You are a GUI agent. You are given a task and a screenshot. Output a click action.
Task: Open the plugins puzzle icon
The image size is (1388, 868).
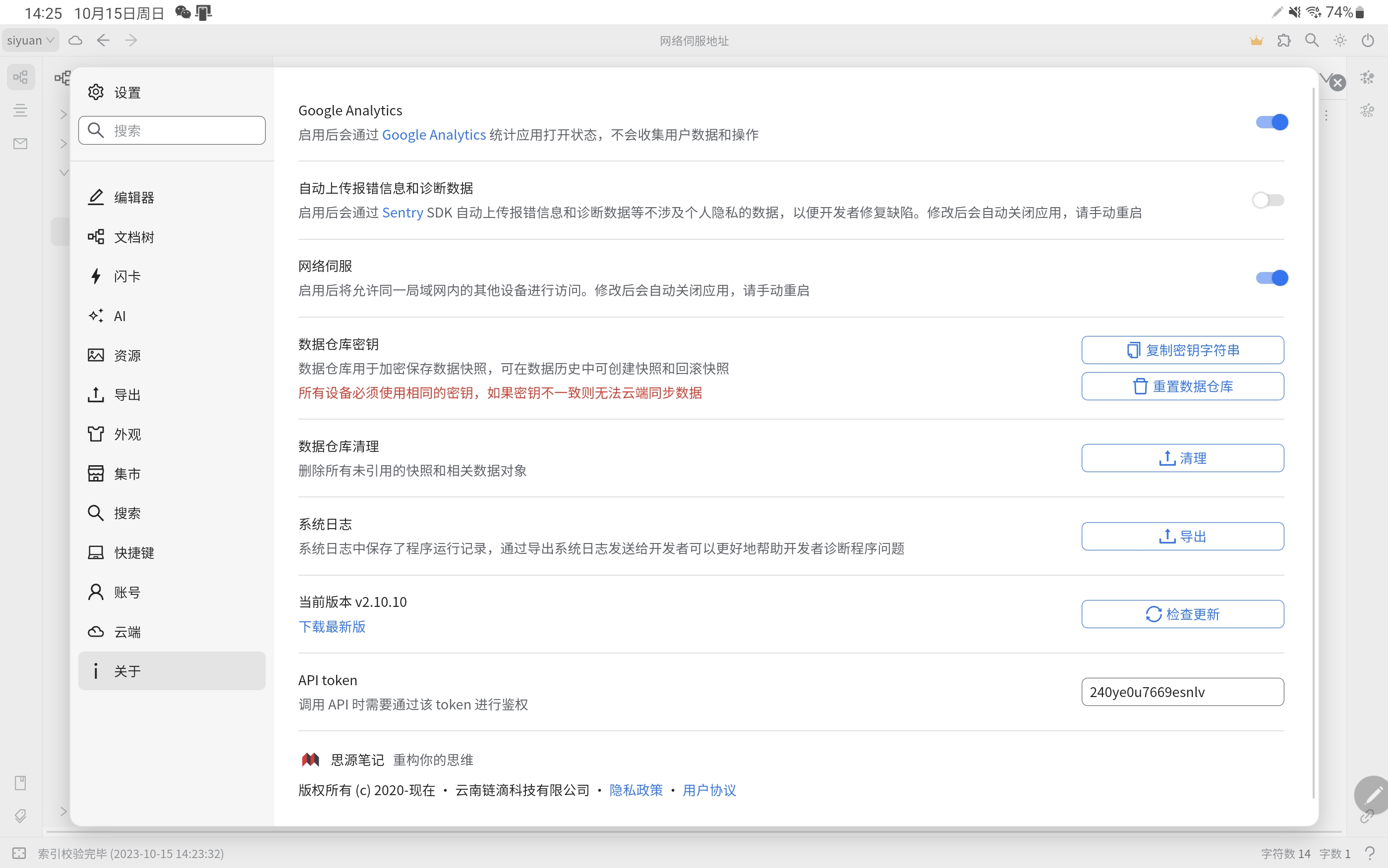point(1284,40)
